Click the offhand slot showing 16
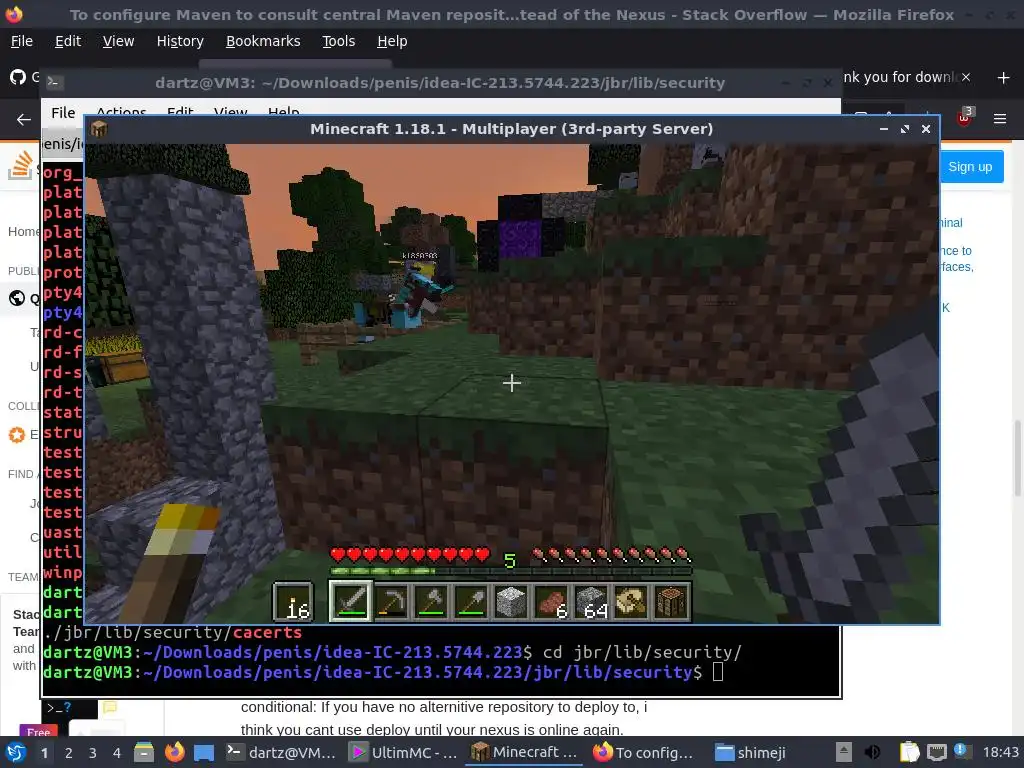This screenshot has height=768, width=1024. pos(293,601)
